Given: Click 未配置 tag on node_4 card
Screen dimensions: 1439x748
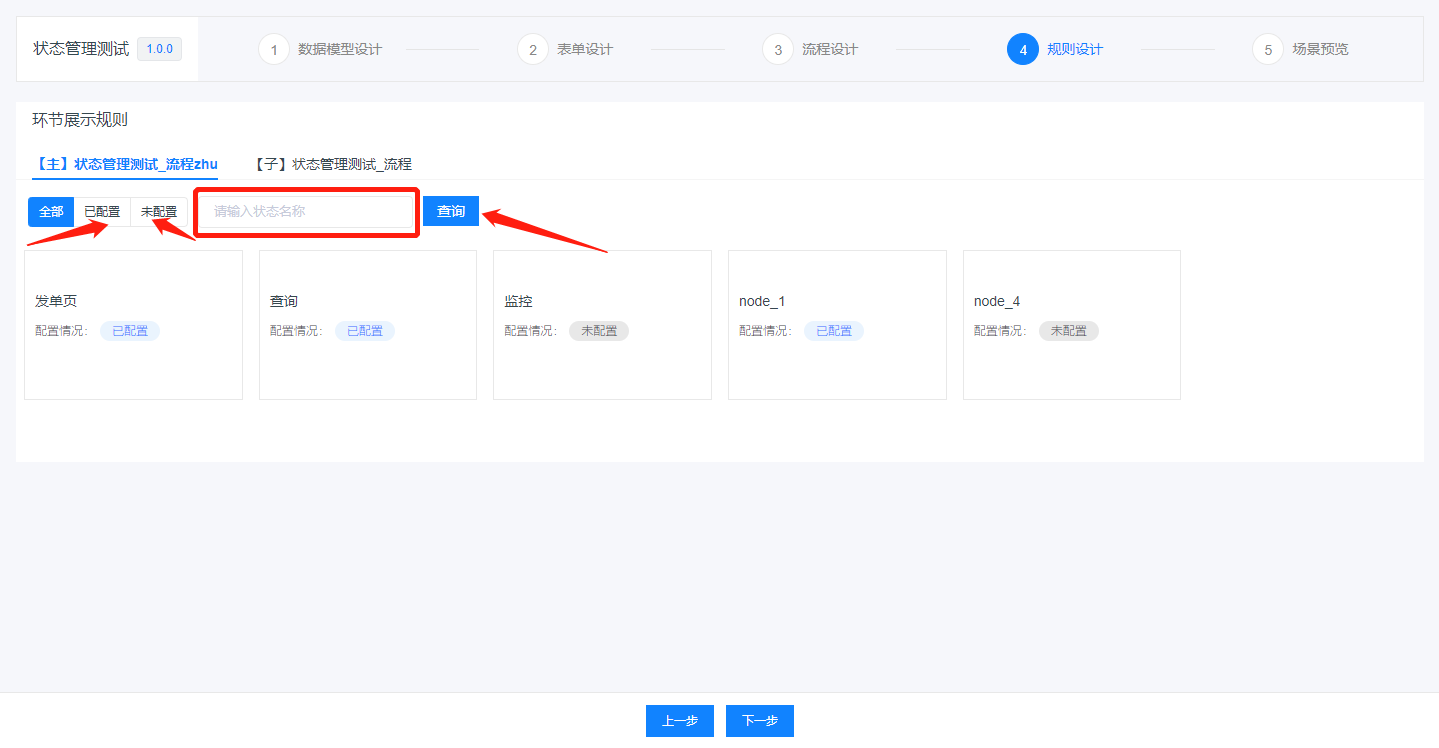Looking at the screenshot, I should coord(1069,331).
